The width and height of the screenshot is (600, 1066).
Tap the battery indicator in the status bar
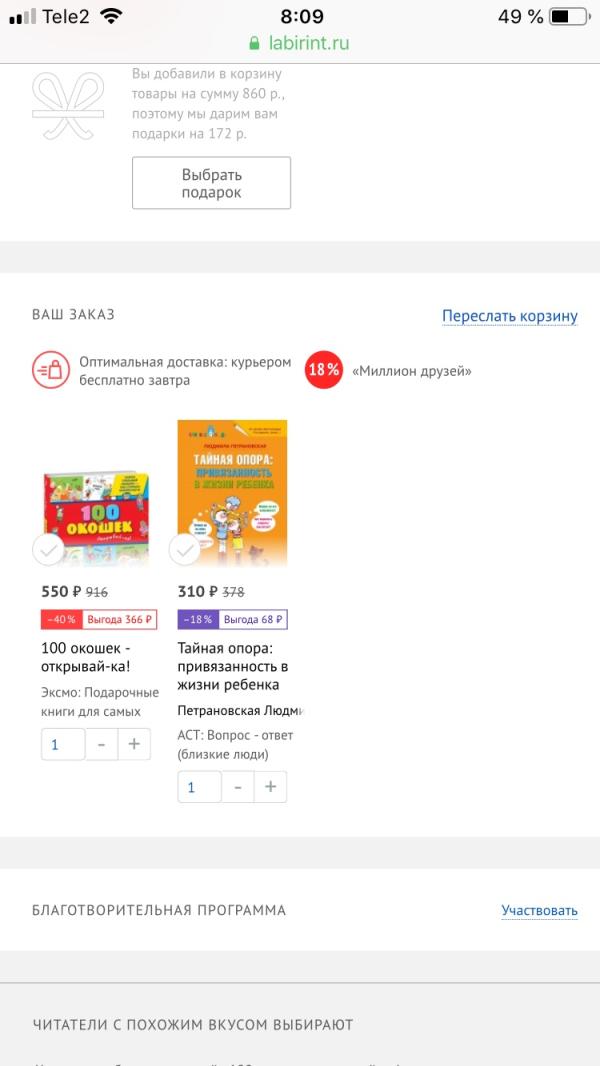pyautogui.click(x=569, y=16)
